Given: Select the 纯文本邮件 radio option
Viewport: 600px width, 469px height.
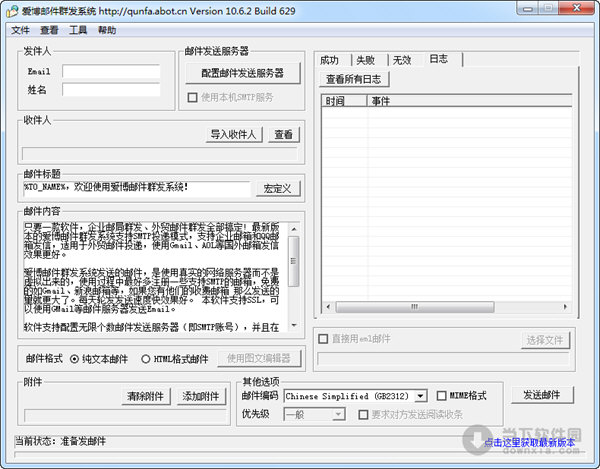Looking at the screenshot, I should [75, 359].
